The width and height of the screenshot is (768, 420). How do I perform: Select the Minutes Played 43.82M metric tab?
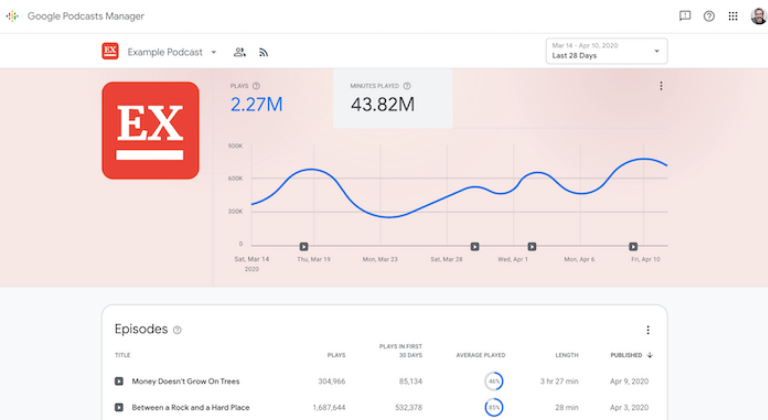coord(392,98)
